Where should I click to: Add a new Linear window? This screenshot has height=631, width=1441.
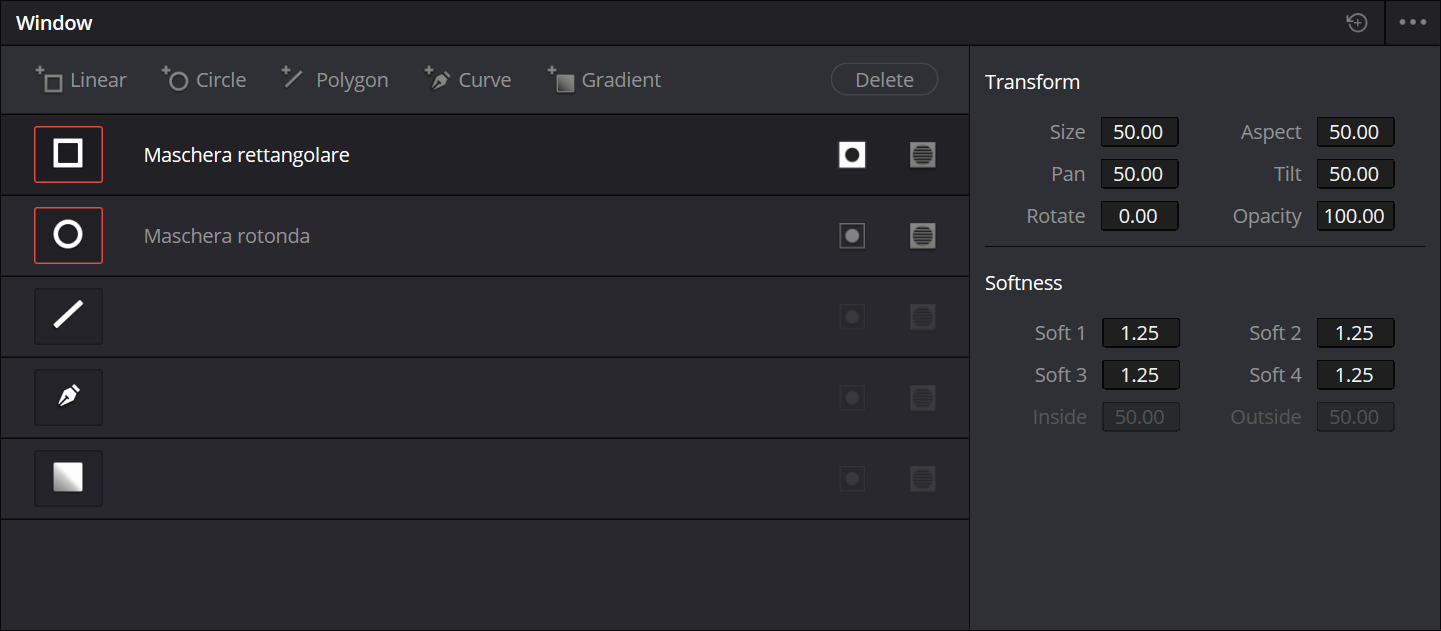pyautogui.click(x=81, y=80)
